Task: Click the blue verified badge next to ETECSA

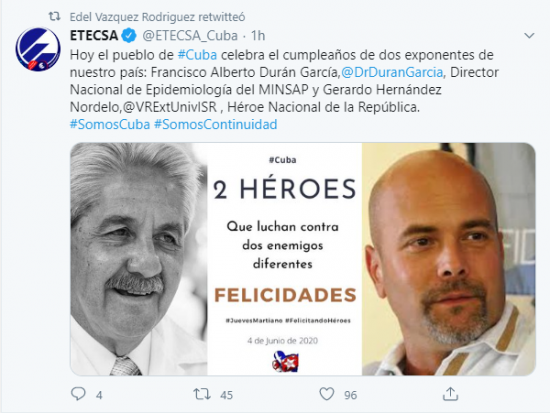Action: point(129,35)
